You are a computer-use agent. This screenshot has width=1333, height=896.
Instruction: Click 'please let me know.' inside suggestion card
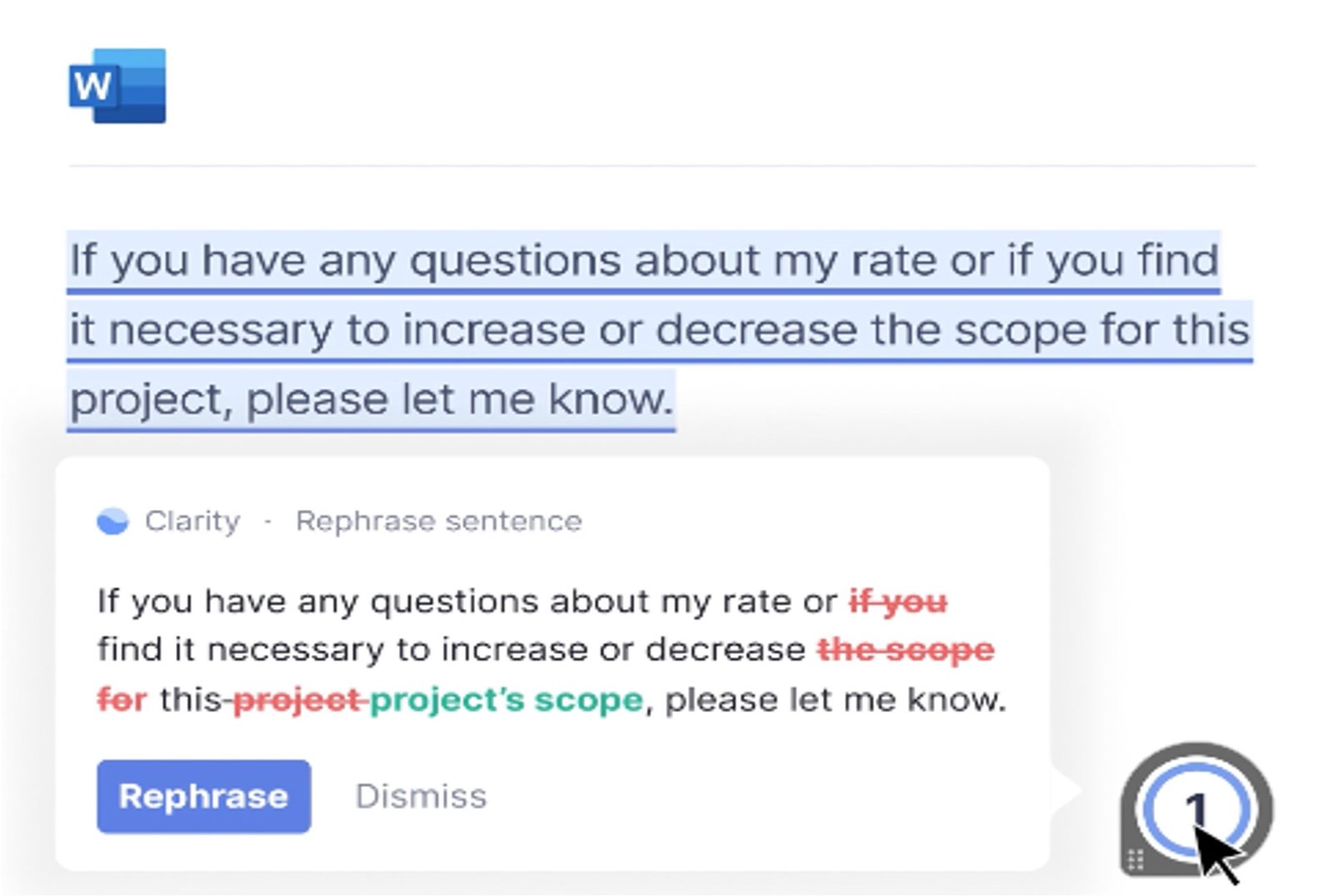point(836,699)
